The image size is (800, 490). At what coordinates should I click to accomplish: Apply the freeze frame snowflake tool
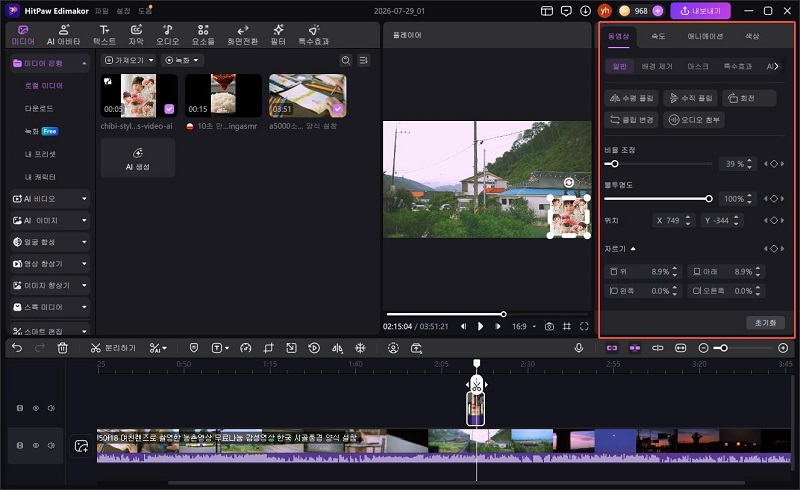pyautogui.click(x=360, y=348)
